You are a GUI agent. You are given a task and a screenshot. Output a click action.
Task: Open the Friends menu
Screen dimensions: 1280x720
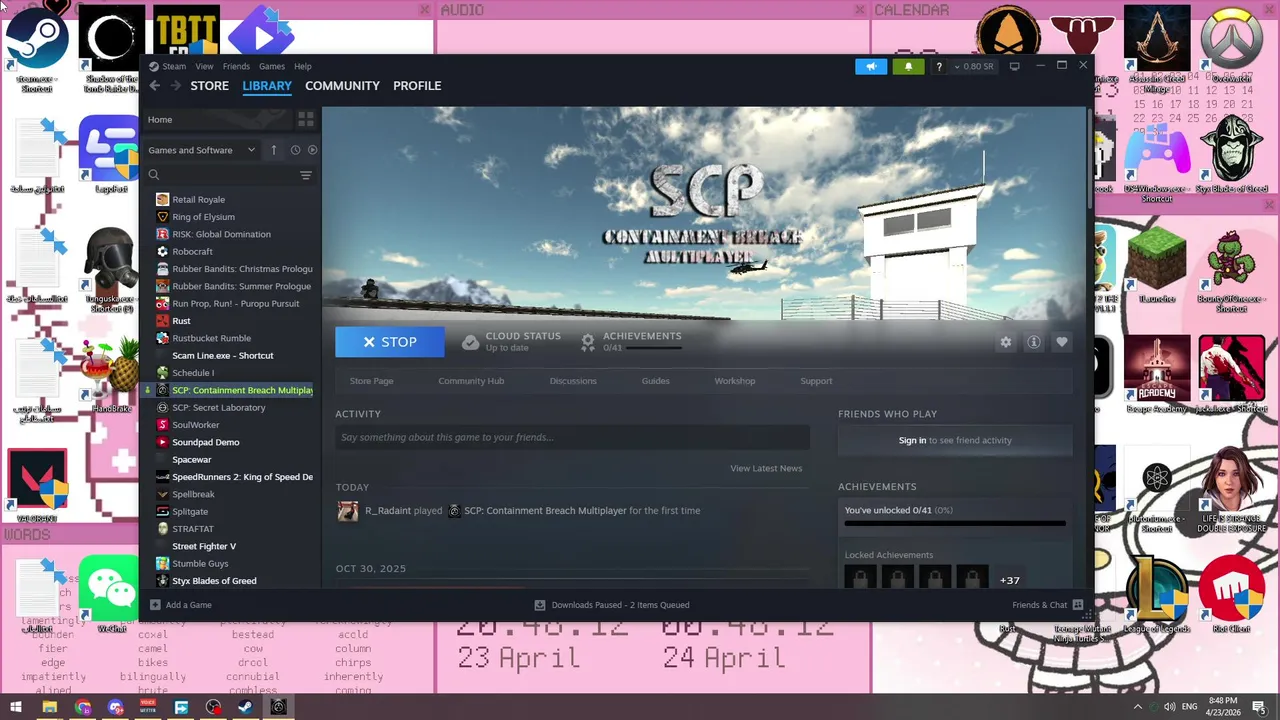[236, 66]
